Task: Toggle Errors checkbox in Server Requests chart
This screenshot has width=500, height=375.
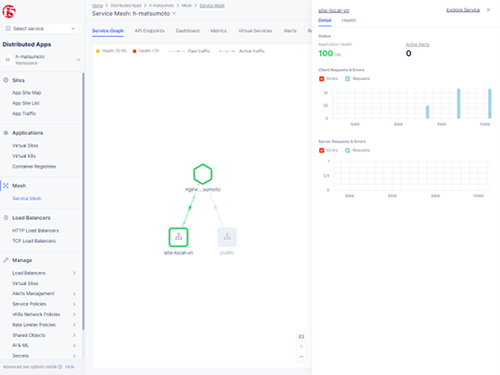Action: point(322,150)
